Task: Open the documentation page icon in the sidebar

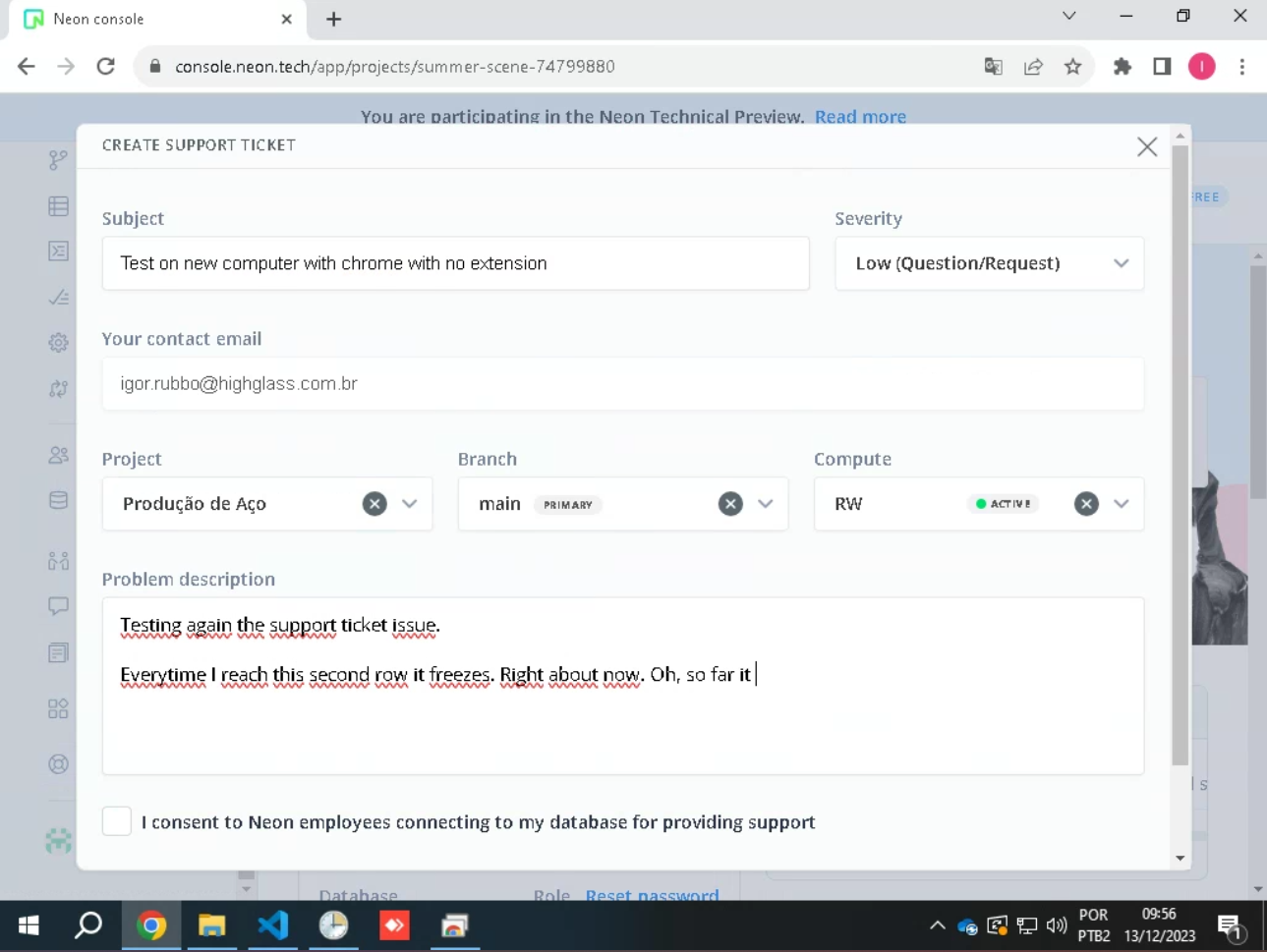Action: pyautogui.click(x=59, y=652)
